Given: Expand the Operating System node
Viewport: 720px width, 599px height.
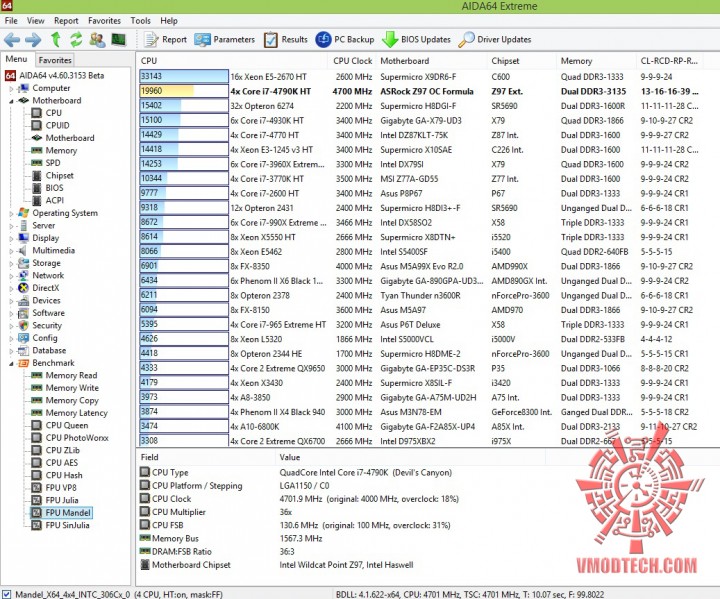Looking at the screenshot, I should [11, 214].
